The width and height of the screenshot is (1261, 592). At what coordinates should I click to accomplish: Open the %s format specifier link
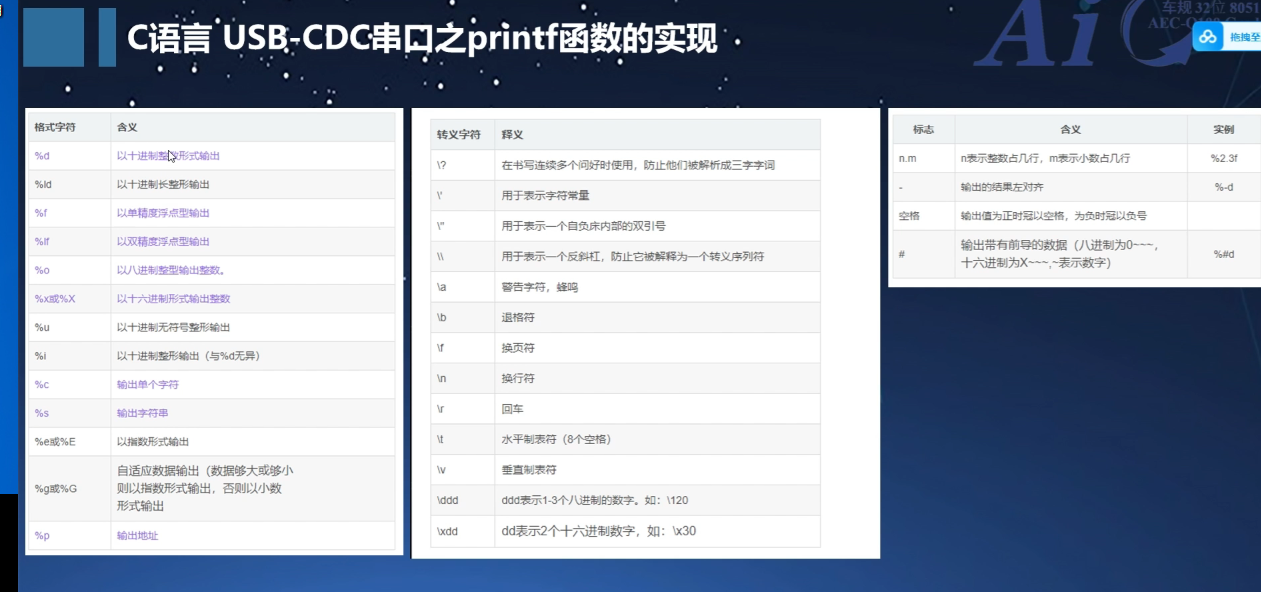42,412
